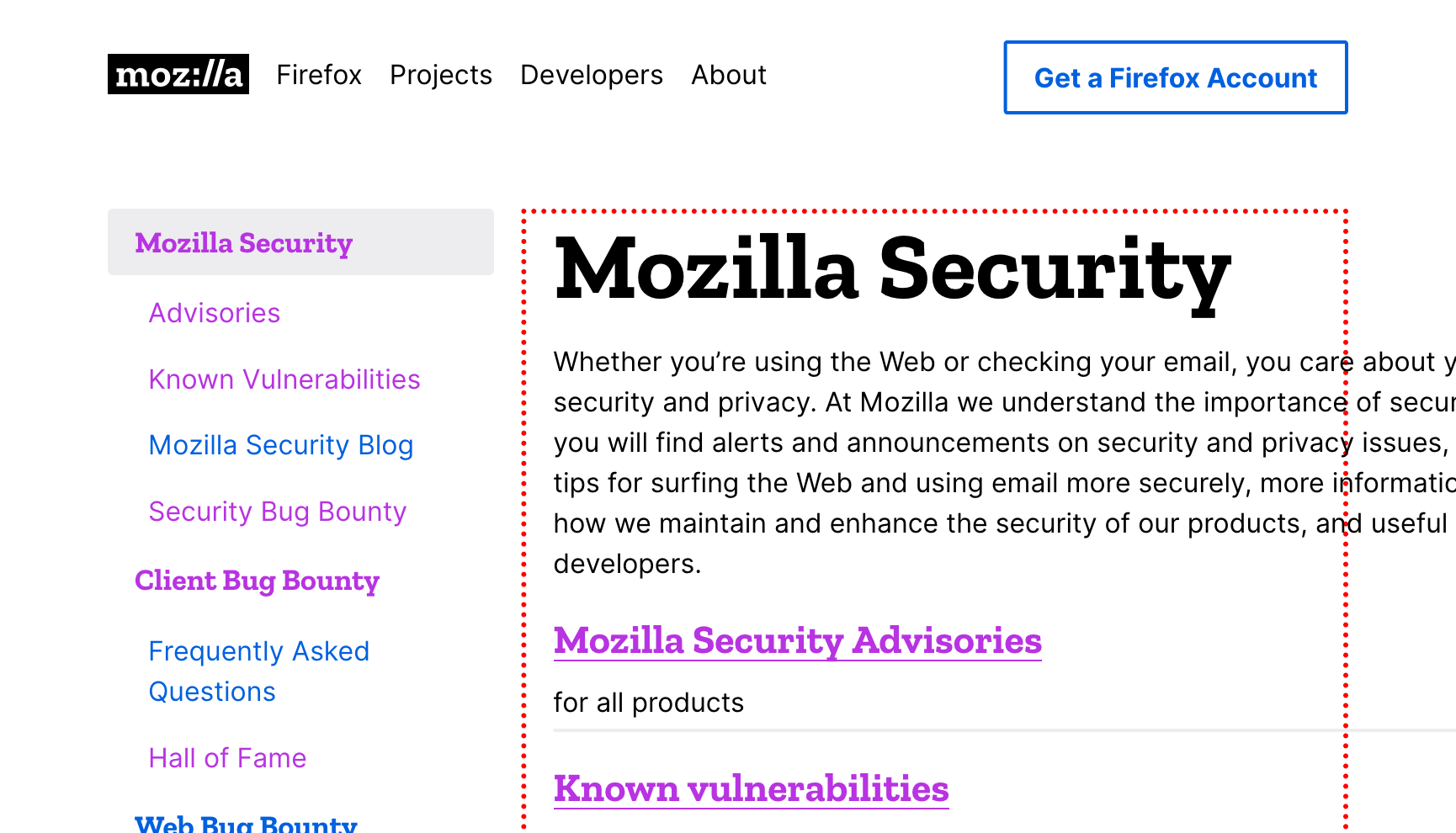This screenshot has width=1456, height=833.
Task: Open the Client Bug Bounty section
Action: point(257,581)
